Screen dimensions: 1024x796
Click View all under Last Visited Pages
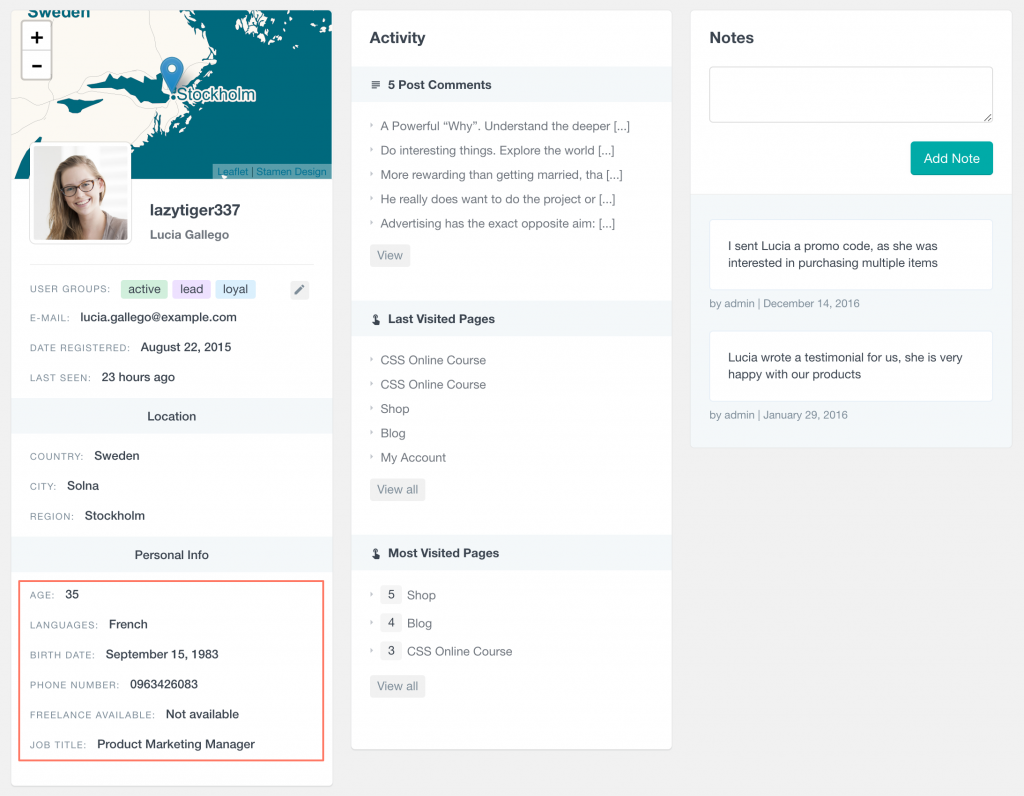(397, 489)
